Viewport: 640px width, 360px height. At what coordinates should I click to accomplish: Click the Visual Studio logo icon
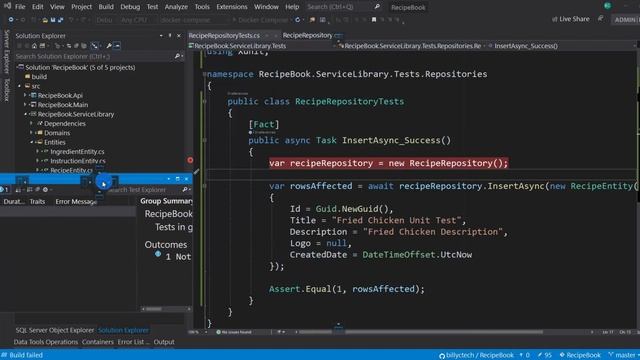point(7,6)
